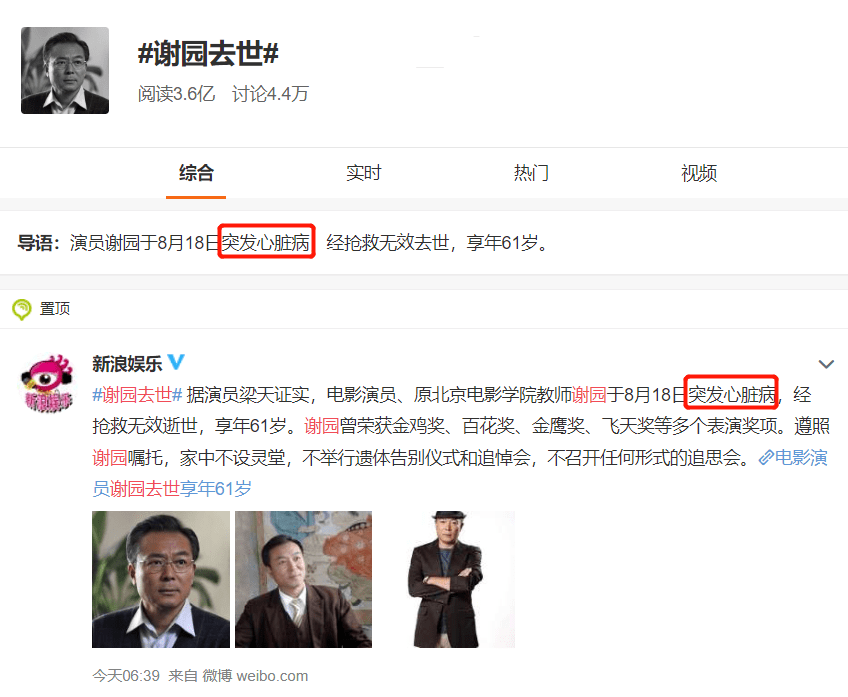
Task: Open the black-and-white topic portrait thumbnail
Action: tap(65, 70)
